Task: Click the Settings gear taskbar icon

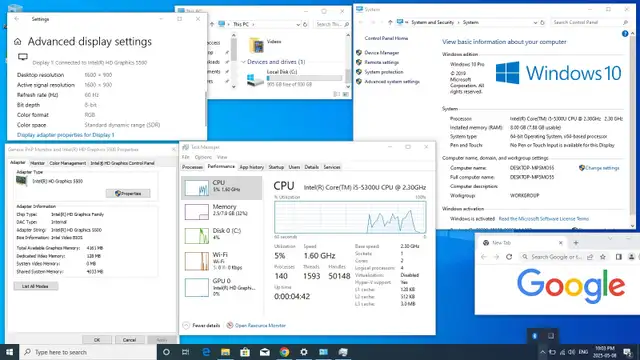Action: click(x=304, y=352)
